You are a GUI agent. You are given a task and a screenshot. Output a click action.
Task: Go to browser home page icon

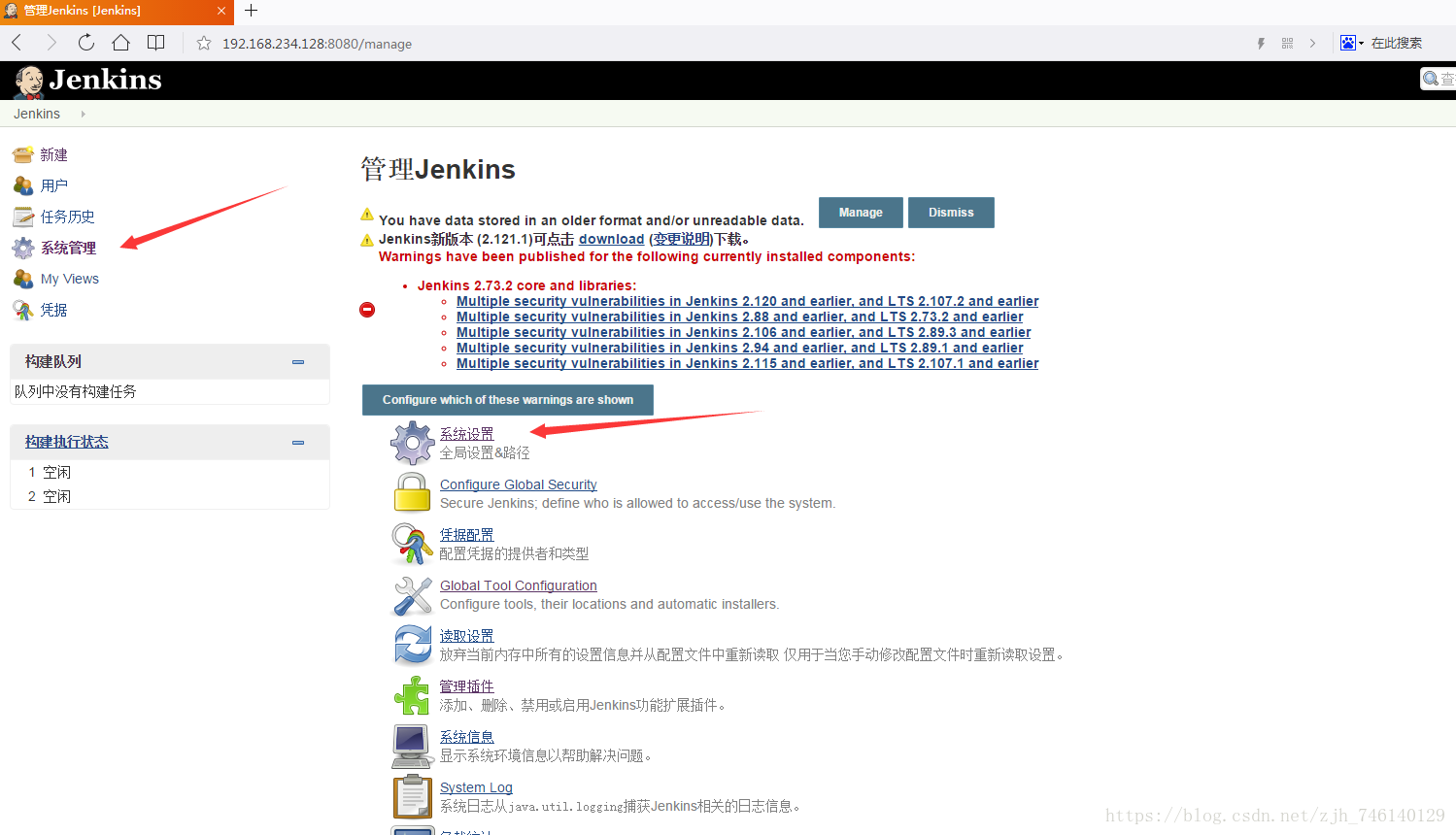coord(120,43)
